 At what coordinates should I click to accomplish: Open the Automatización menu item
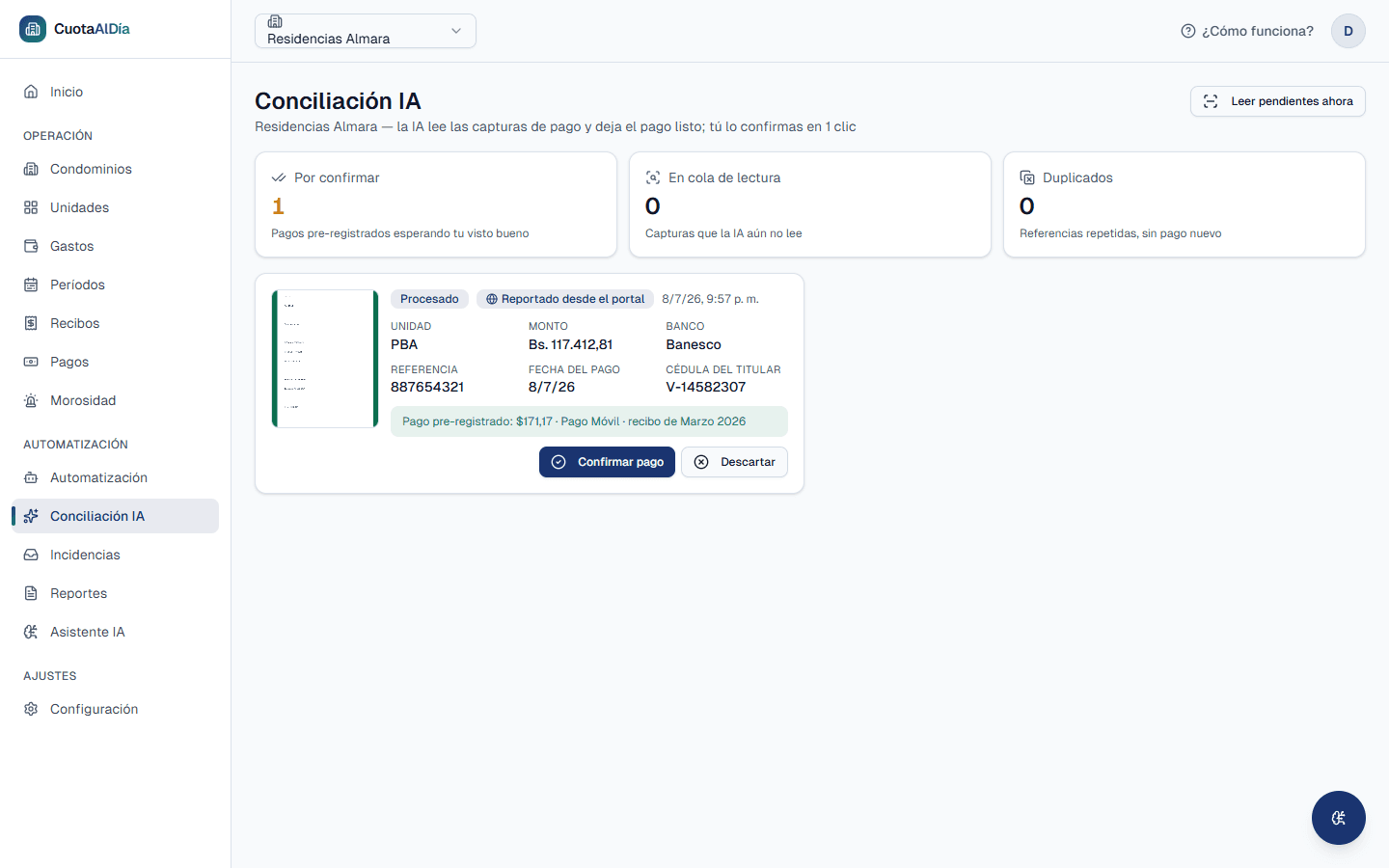pyautogui.click(x=115, y=477)
